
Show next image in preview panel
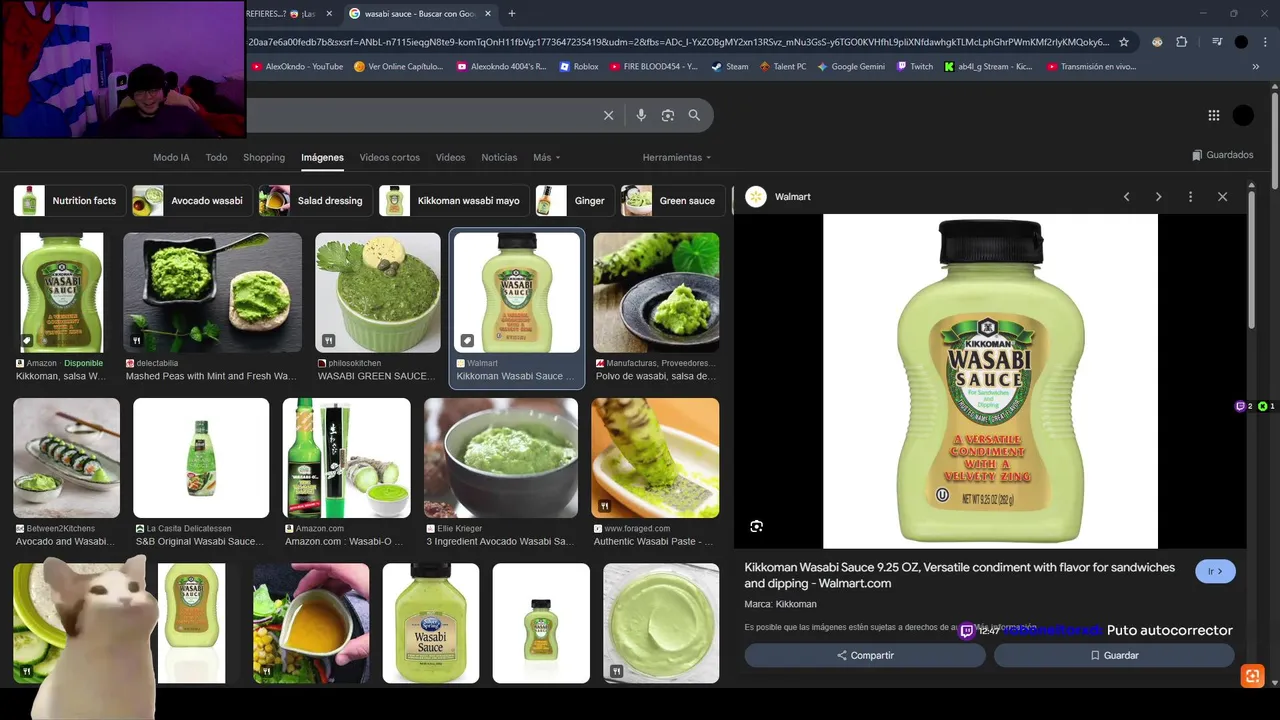(1158, 197)
